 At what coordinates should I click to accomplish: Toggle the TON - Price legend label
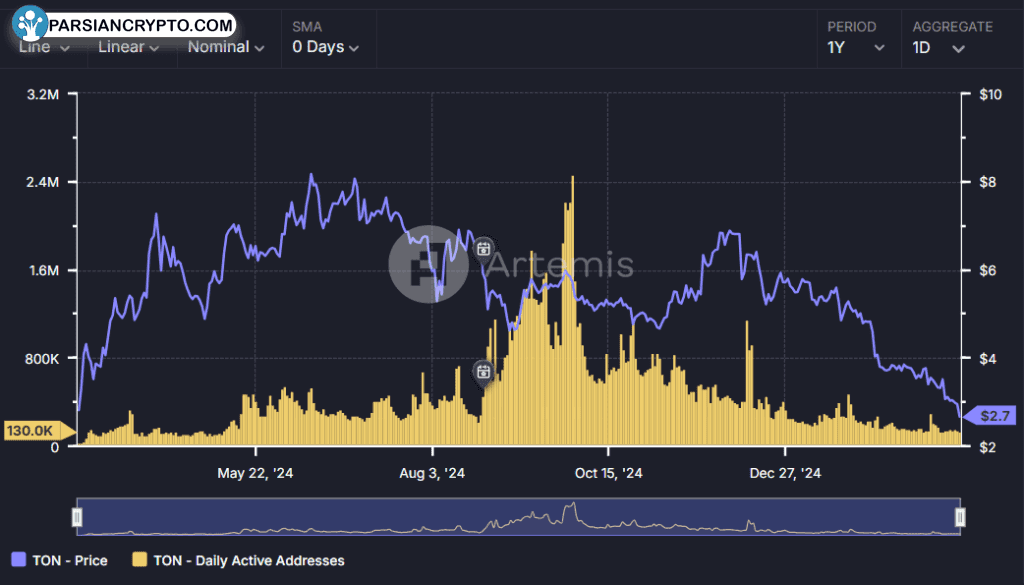(70, 560)
